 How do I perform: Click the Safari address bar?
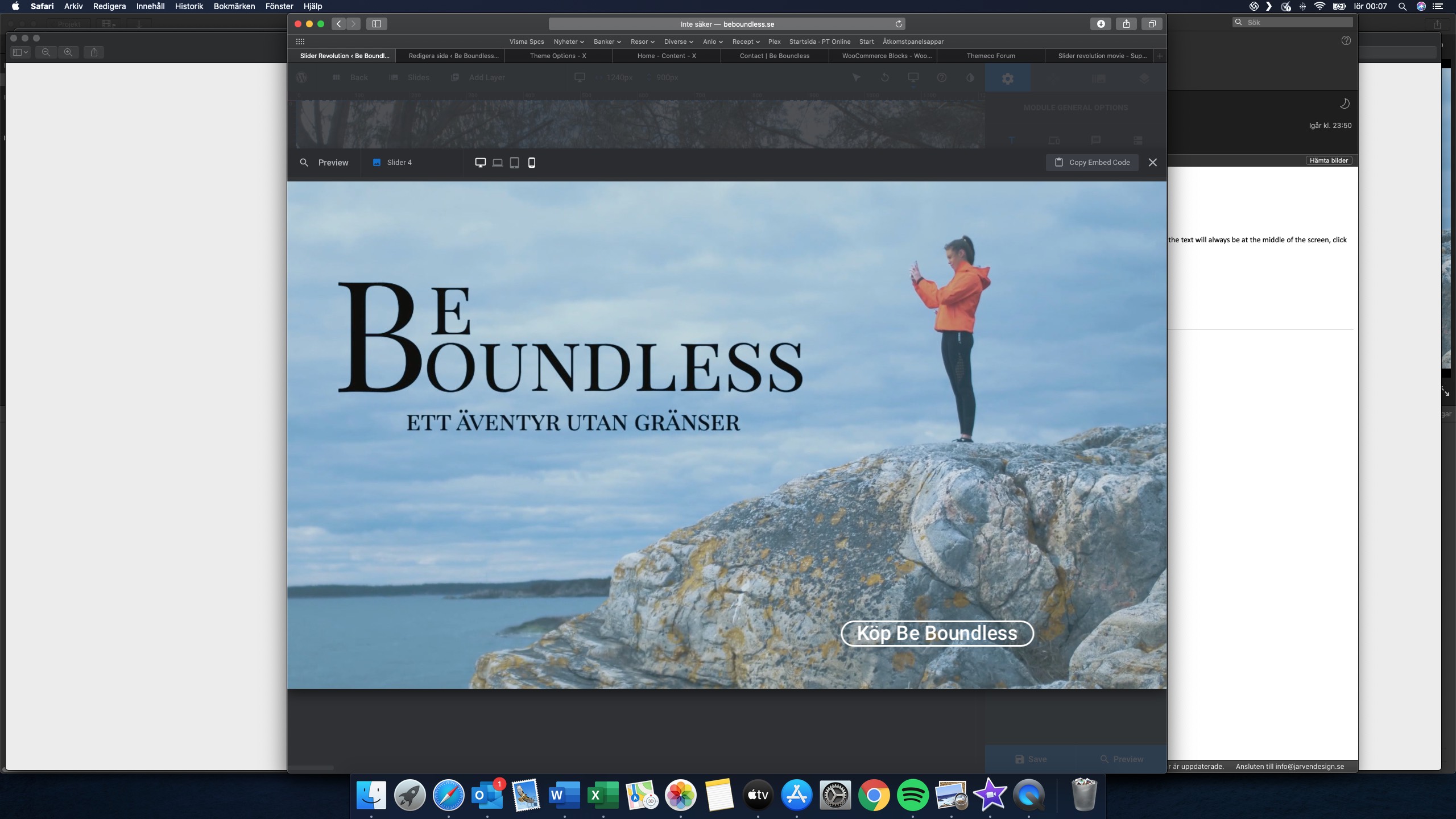click(727, 24)
